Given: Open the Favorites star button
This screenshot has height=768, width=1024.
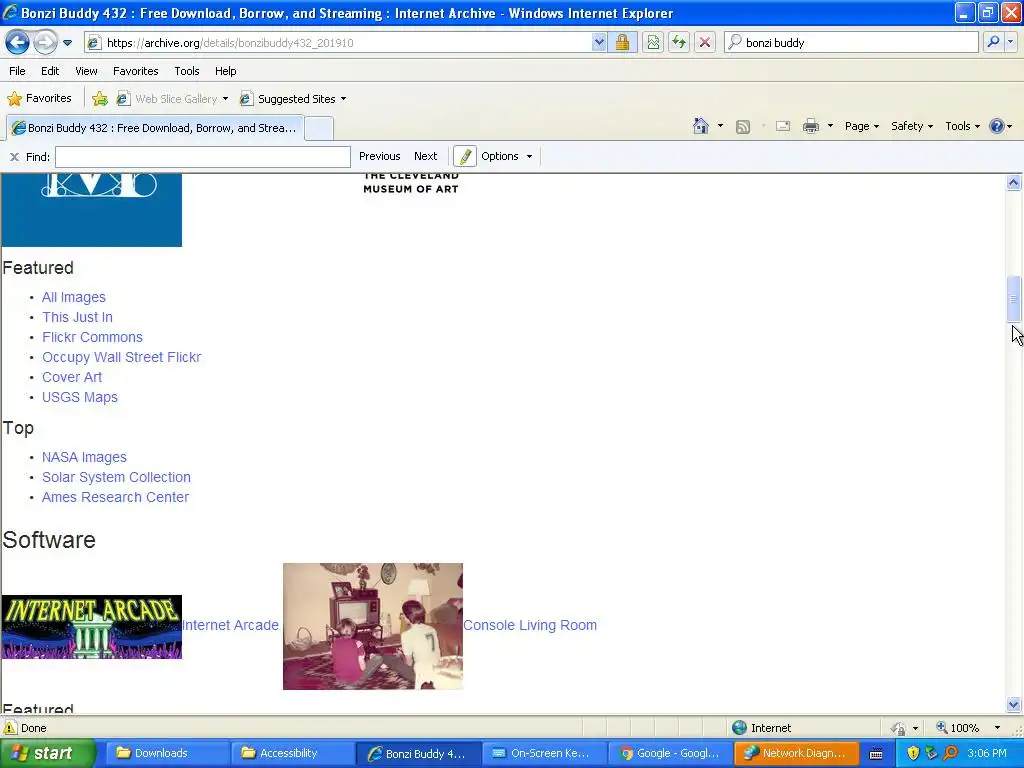Looking at the screenshot, I should [39, 99].
